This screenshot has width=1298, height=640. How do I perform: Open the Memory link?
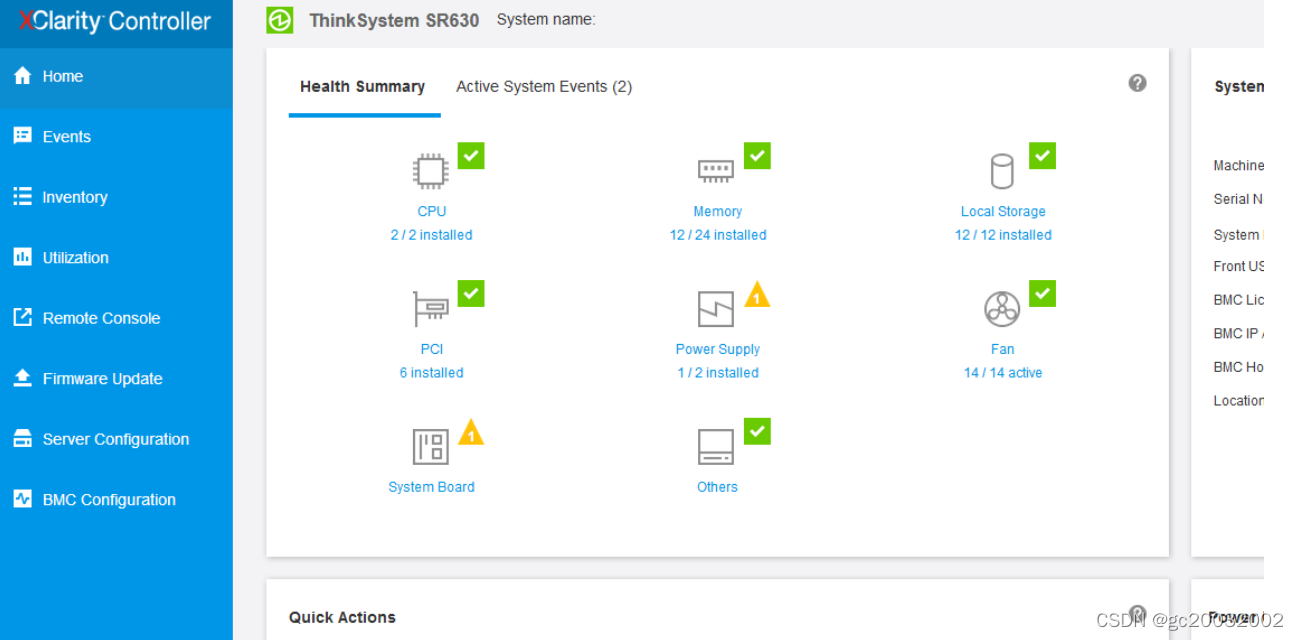click(x=718, y=211)
